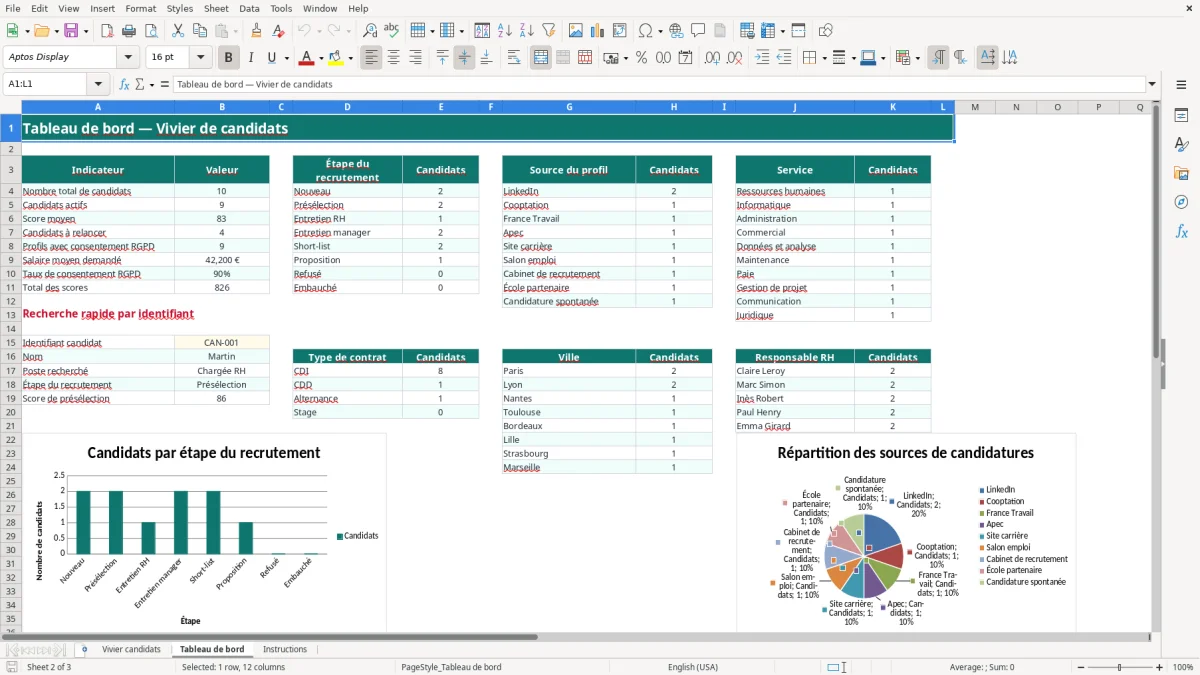Toggle Underline formatting
The width and height of the screenshot is (1200, 675).
coord(271,58)
